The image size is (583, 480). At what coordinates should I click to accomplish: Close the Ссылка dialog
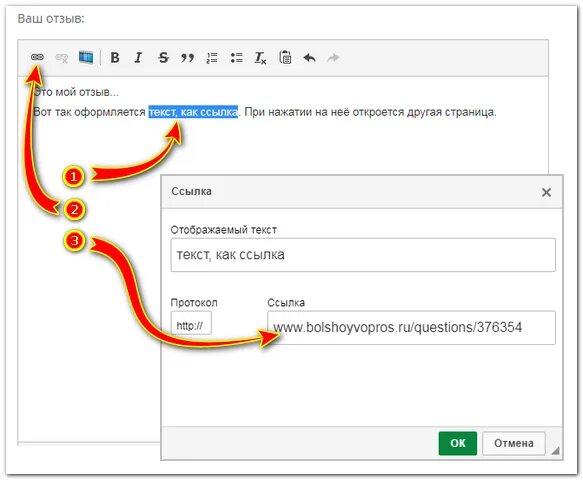(x=546, y=192)
